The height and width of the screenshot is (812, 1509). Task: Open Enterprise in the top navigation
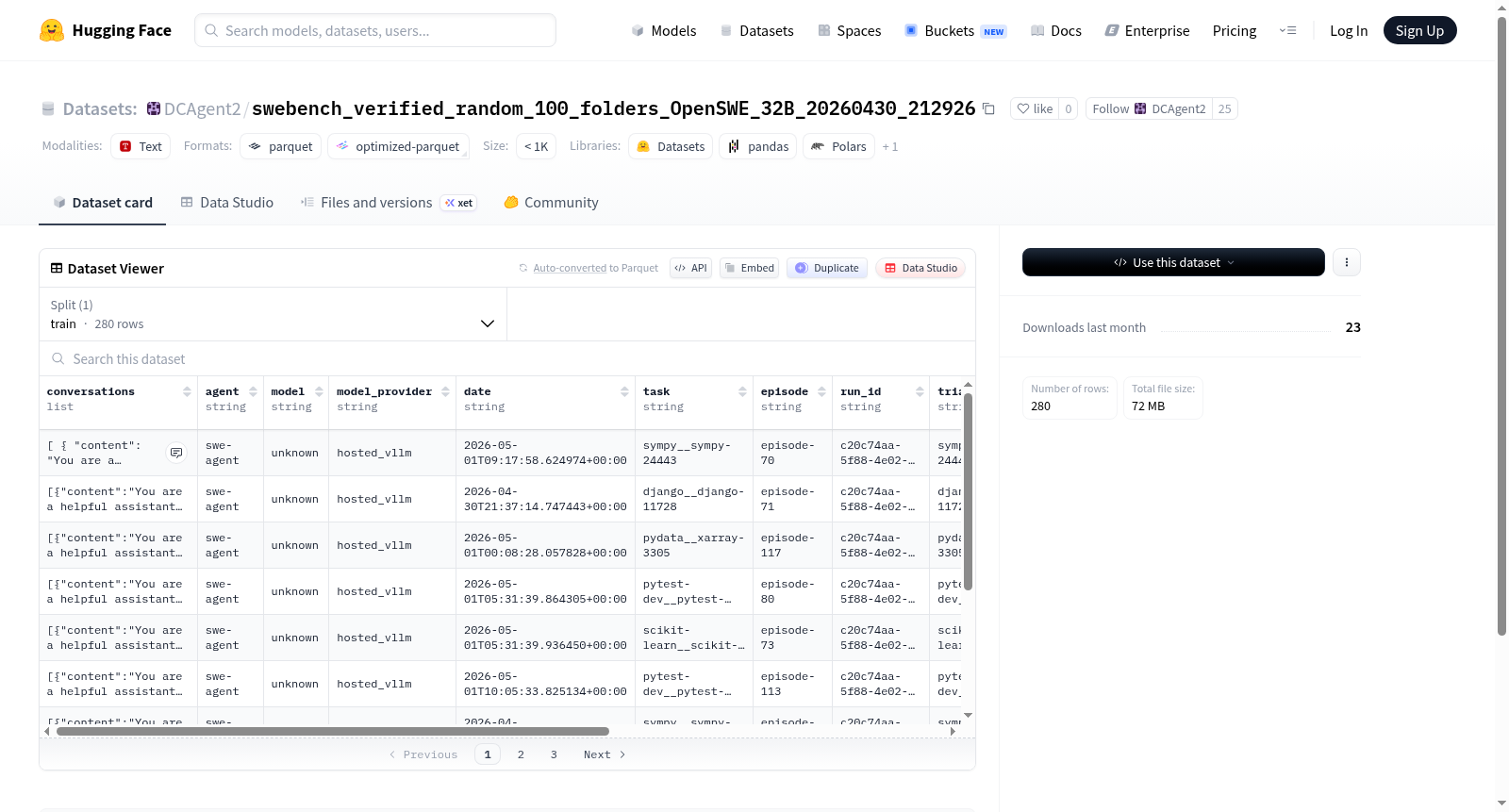tap(1147, 31)
